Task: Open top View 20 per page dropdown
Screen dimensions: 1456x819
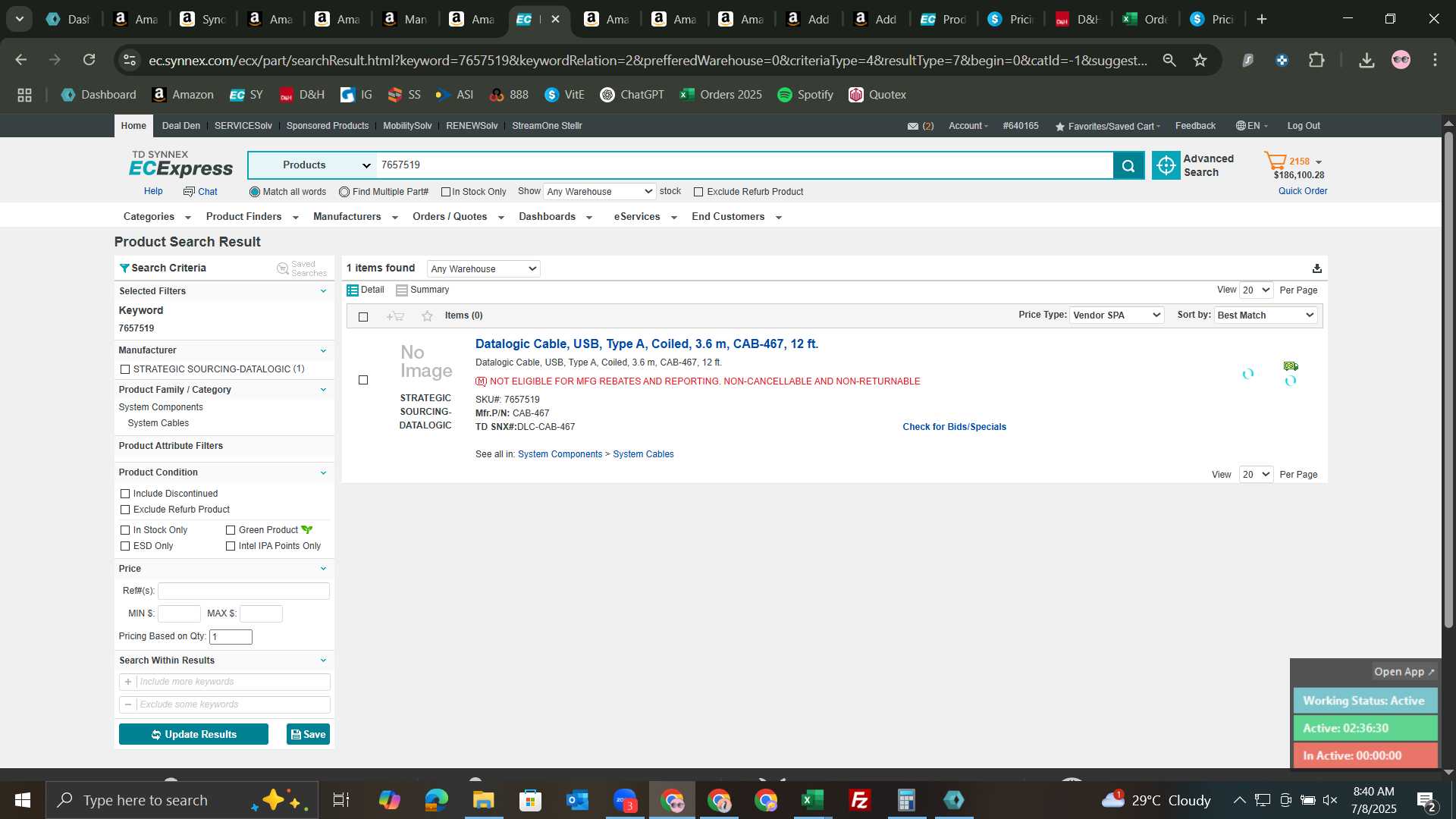Action: click(1256, 290)
